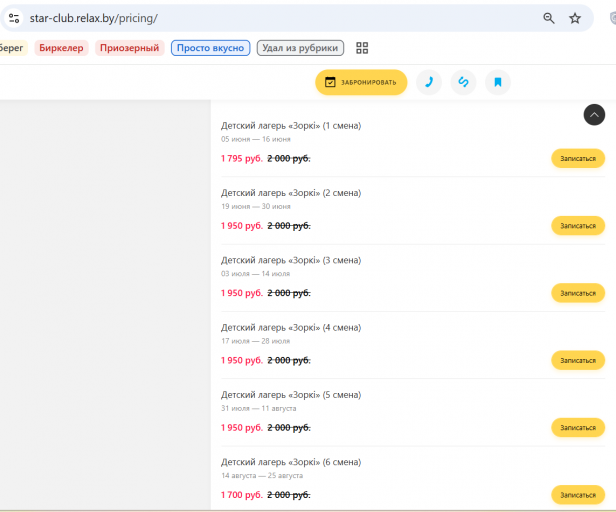Open the bookmarks grid icon
Viewport: 616px width, 512px height.
(362, 48)
